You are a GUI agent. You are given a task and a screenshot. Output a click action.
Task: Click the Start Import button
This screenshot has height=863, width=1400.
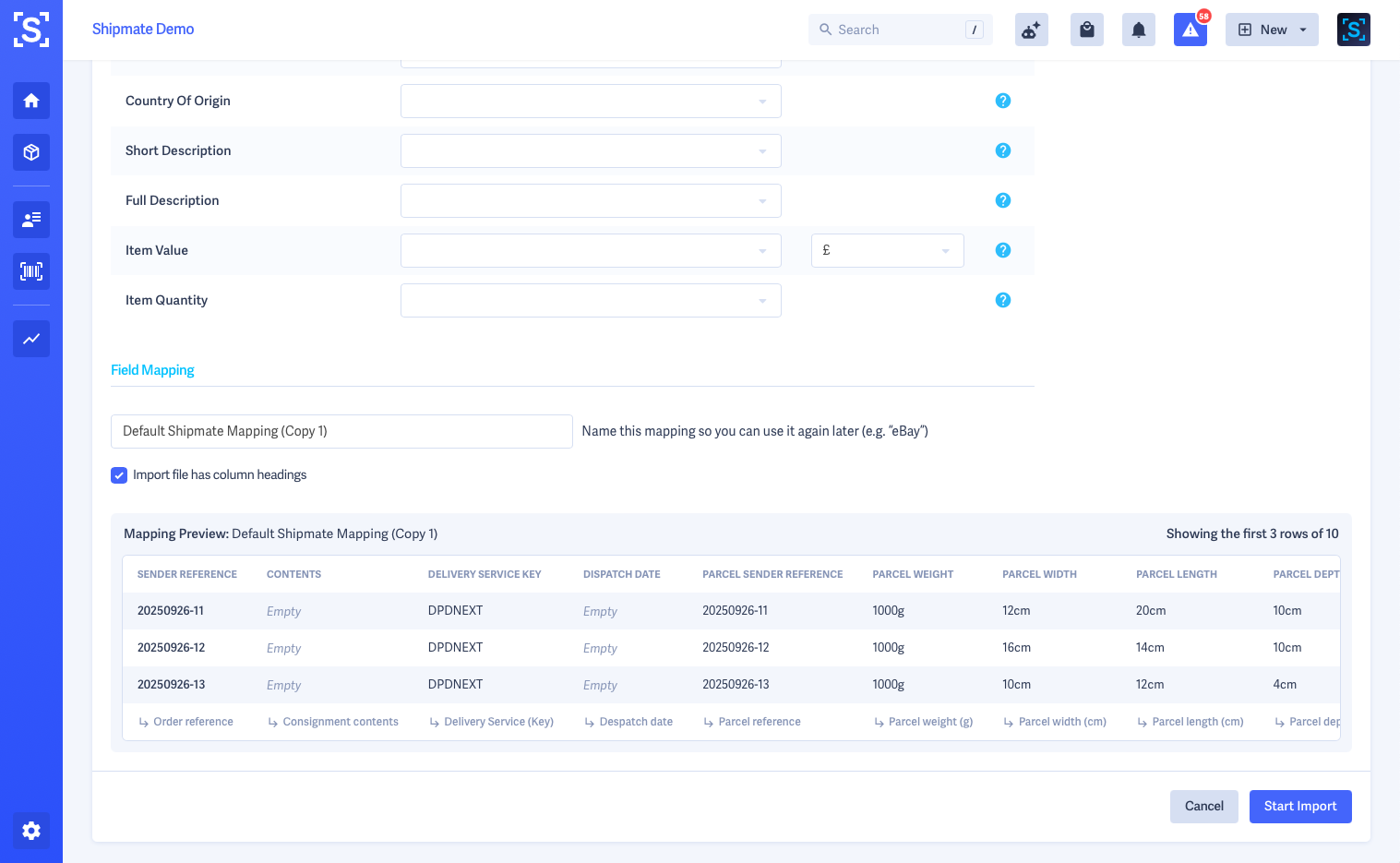pyautogui.click(x=1299, y=806)
